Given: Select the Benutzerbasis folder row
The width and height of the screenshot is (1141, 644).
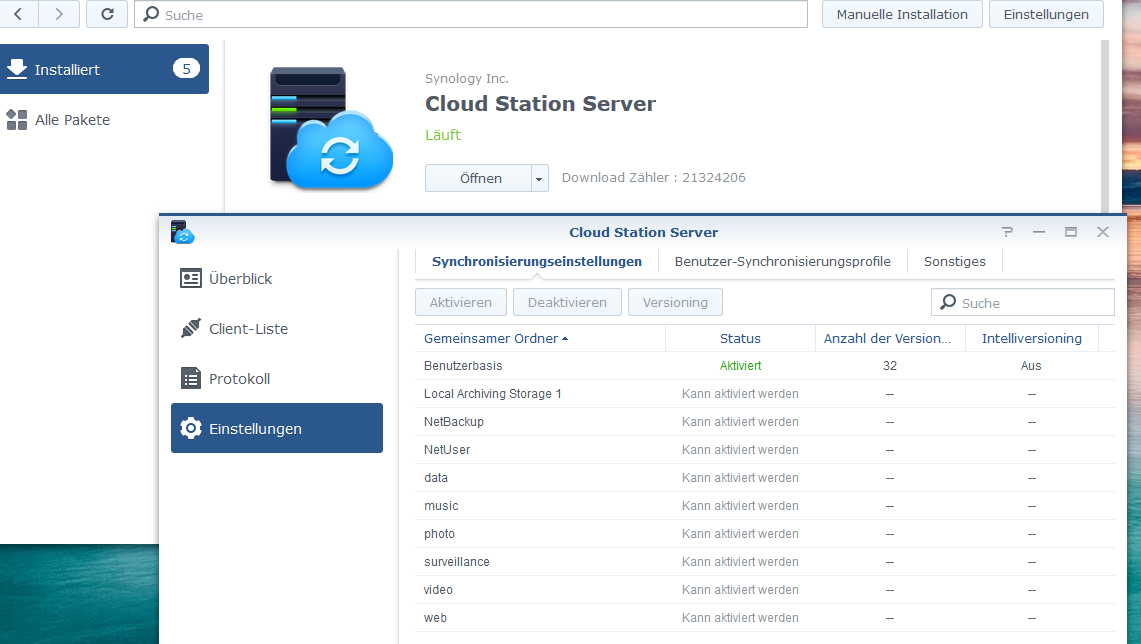Looking at the screenshot, I should [x=463, y=366].
